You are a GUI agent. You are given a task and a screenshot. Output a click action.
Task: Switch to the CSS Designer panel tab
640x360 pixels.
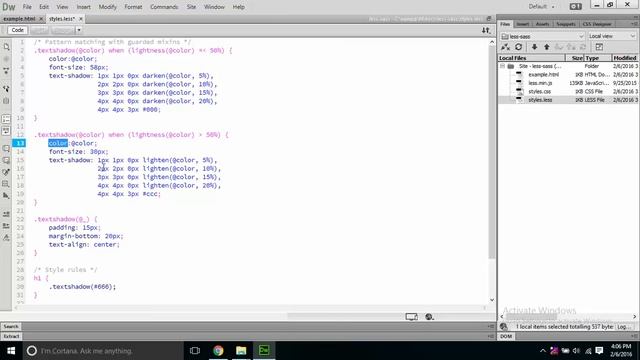[x=597, y=24]
